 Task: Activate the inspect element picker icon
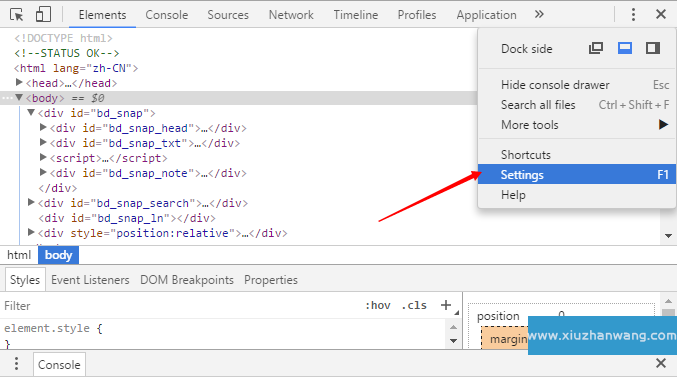(x=17, y=15)
